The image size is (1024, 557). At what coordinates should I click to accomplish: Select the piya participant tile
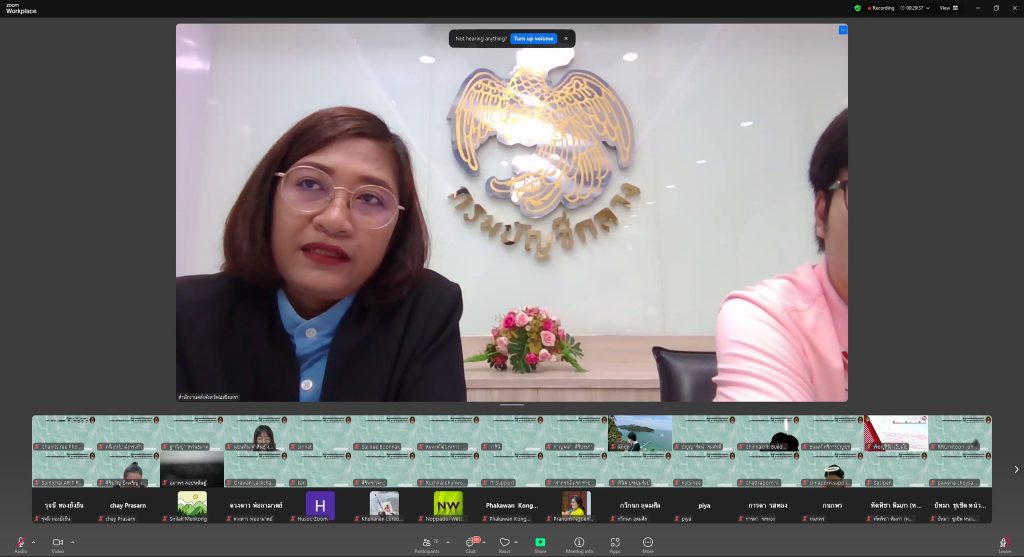point(704,505)
